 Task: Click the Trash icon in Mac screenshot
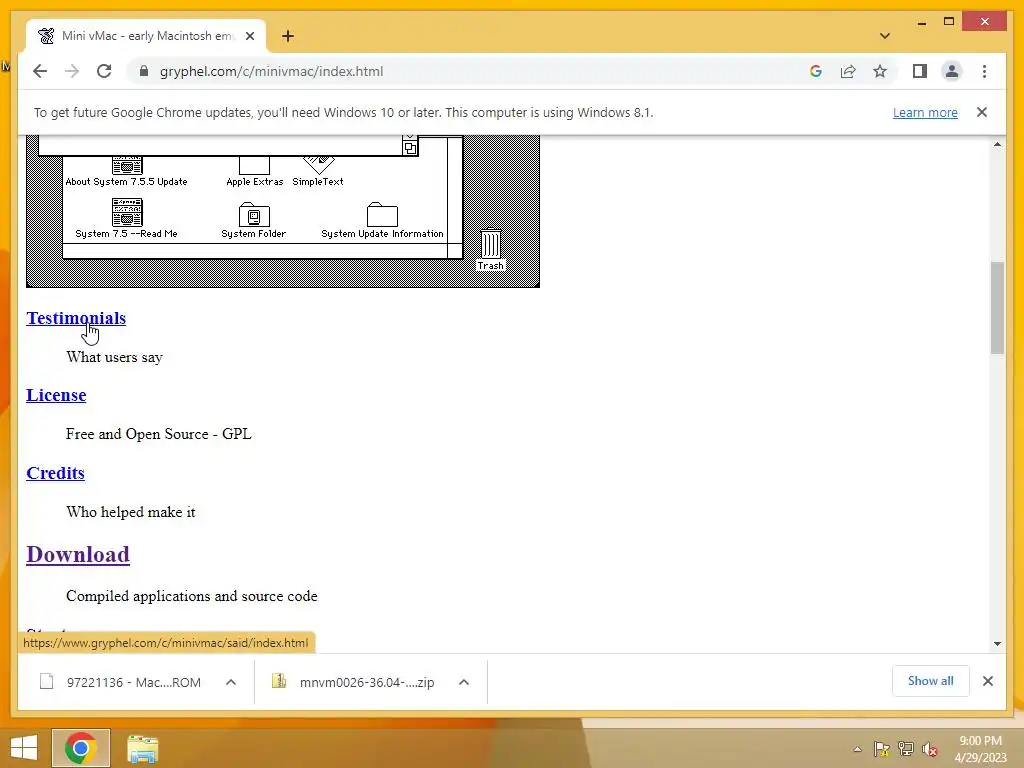pyautogui.click(x=490, y=244)
